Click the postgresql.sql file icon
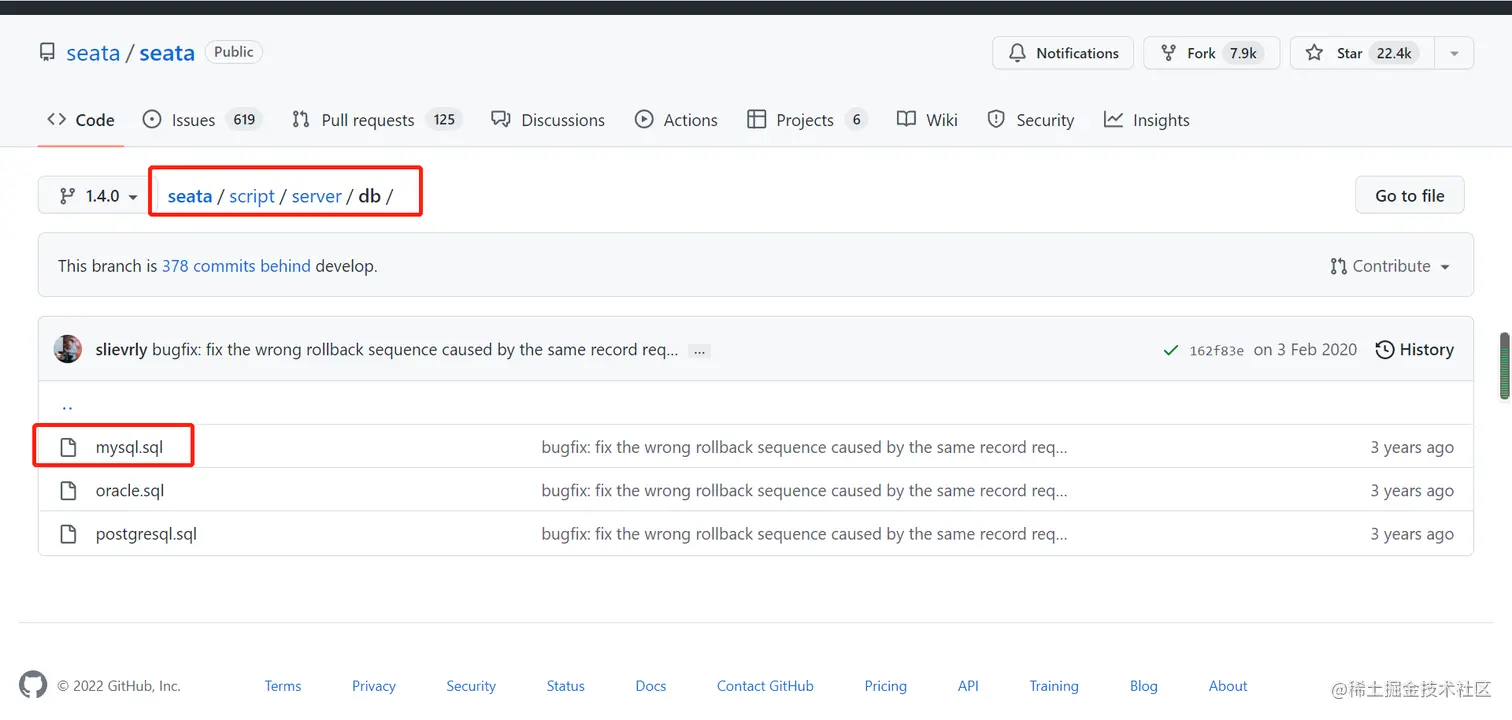The image size is (1512, 720). [x=68, y=534]
